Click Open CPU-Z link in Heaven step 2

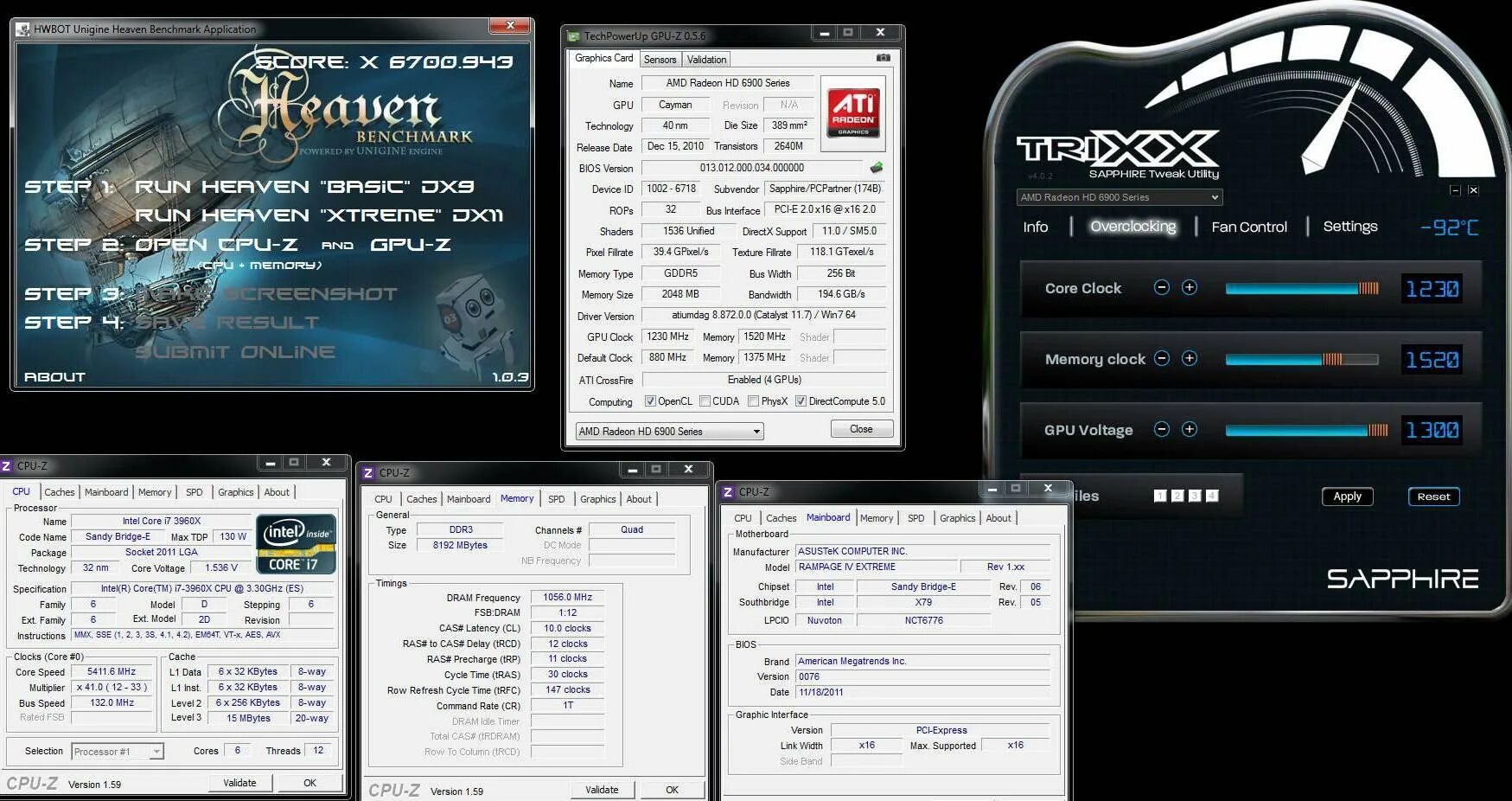216,245
